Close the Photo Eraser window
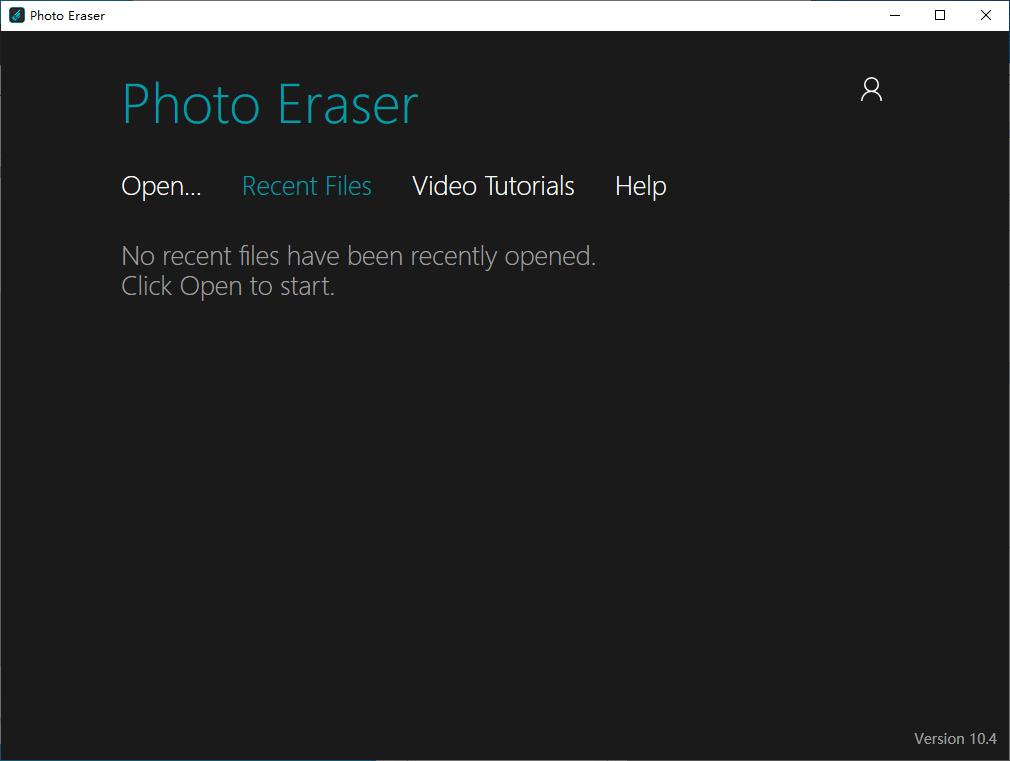 (986, 15)
